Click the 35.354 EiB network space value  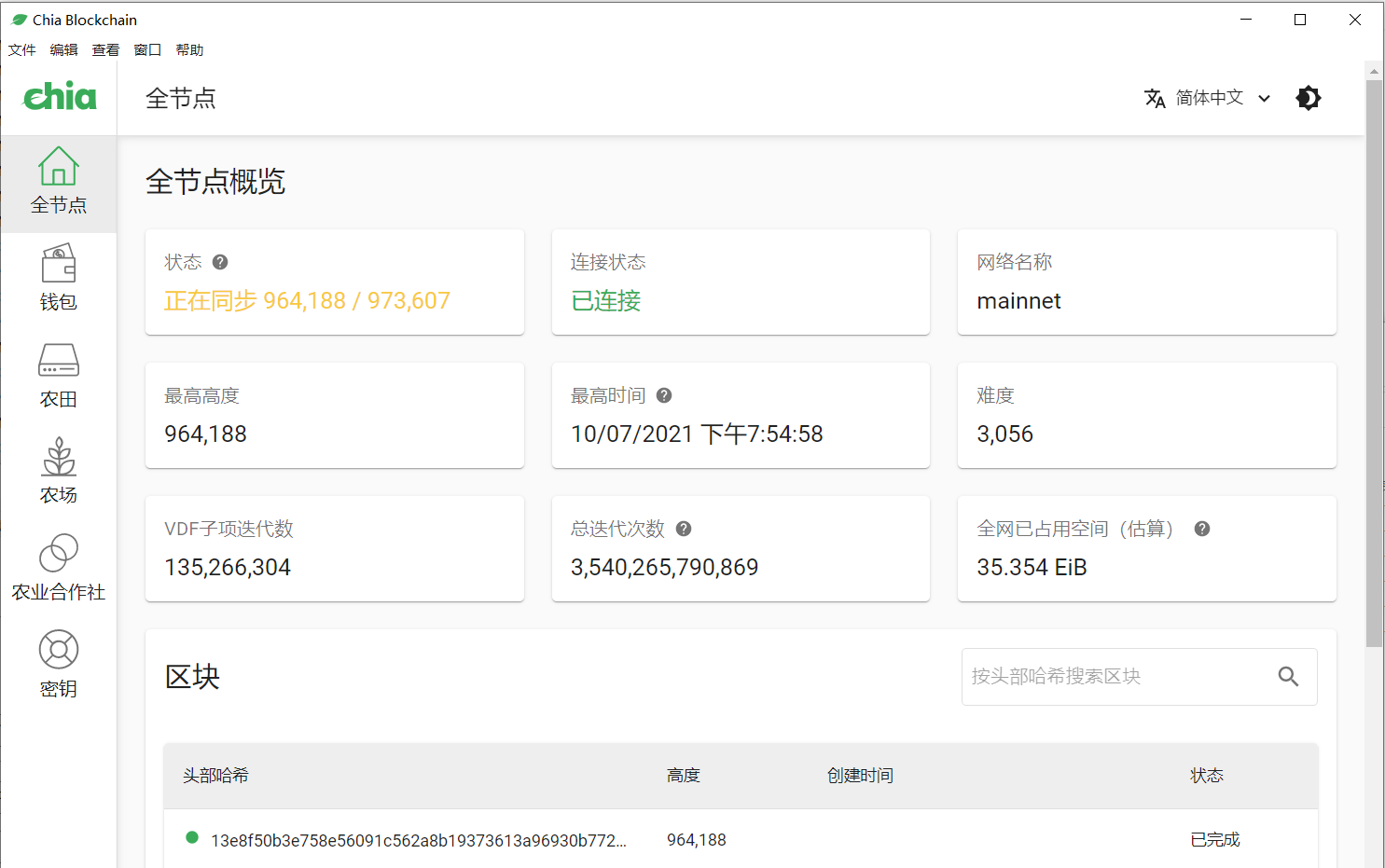(x=1032, y=568)
